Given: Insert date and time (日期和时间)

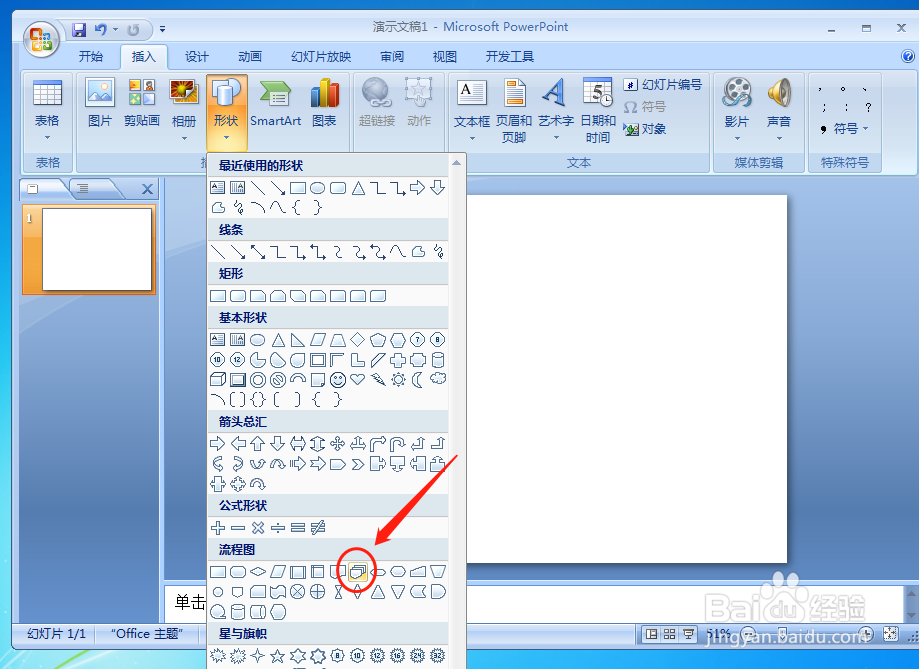Looking at the screenshot, I should 598,111.
